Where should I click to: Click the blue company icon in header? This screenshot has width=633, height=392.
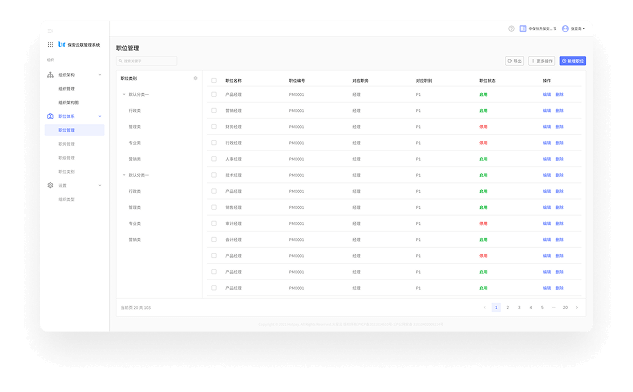(523, 29)
